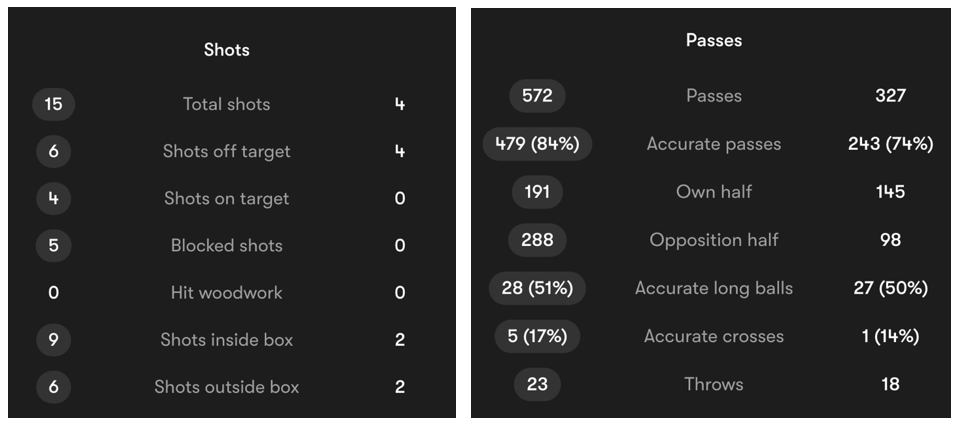Image resolution: width=962 pixels, height=426 pixels.
Task: Click the Accurate passes label
Action: point(714,144)
